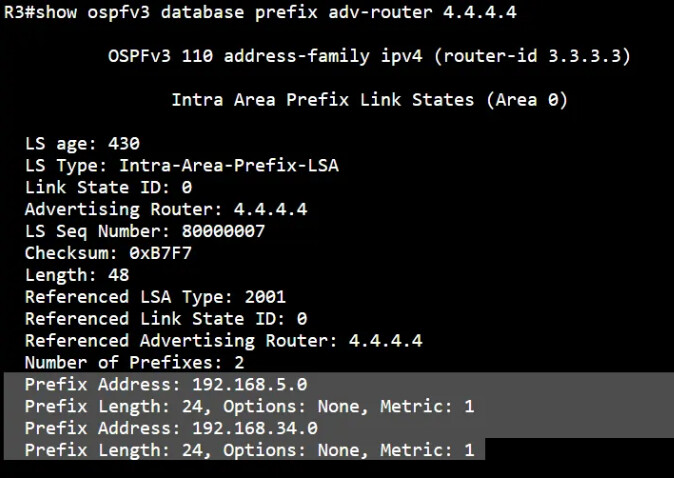Image resolution: width=674 pixels, height=478 pixels.
Task: Click the highlighted Prefix Address 192.168.34.0 line
Action: click(x=170, y=428)
